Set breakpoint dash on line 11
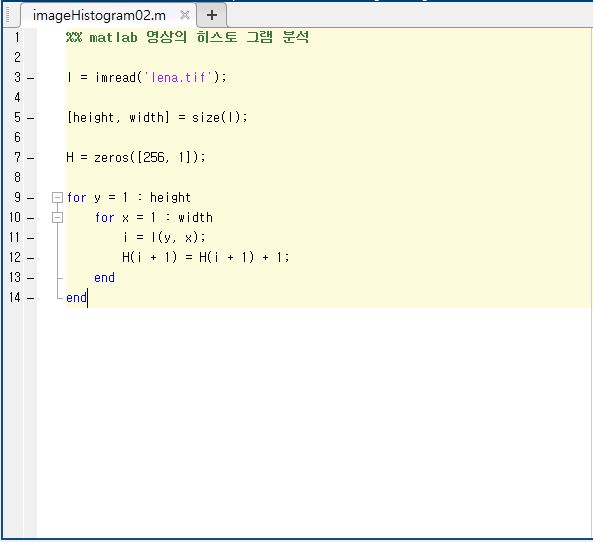The height and width of the screenshot is (542, 593). coord(31,239)
